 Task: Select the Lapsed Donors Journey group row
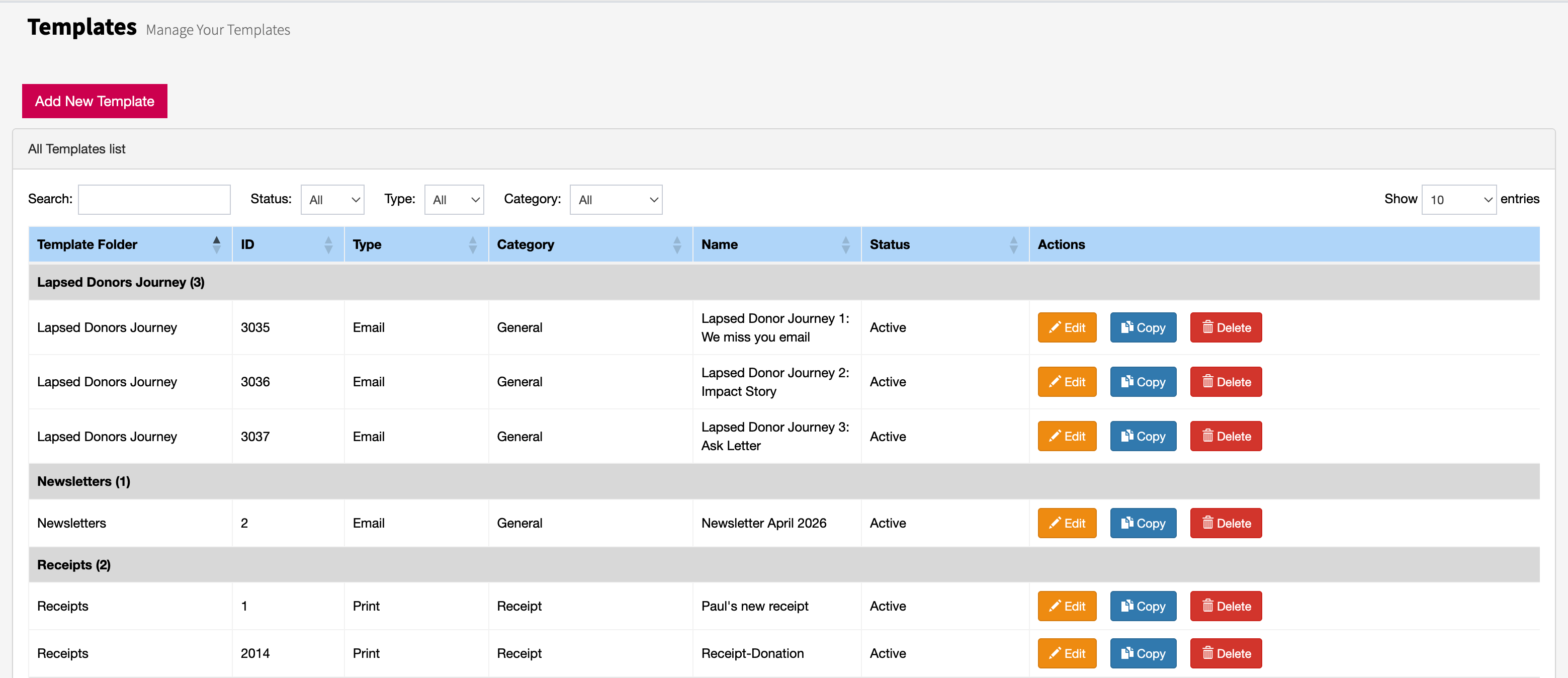click(784, 282)
